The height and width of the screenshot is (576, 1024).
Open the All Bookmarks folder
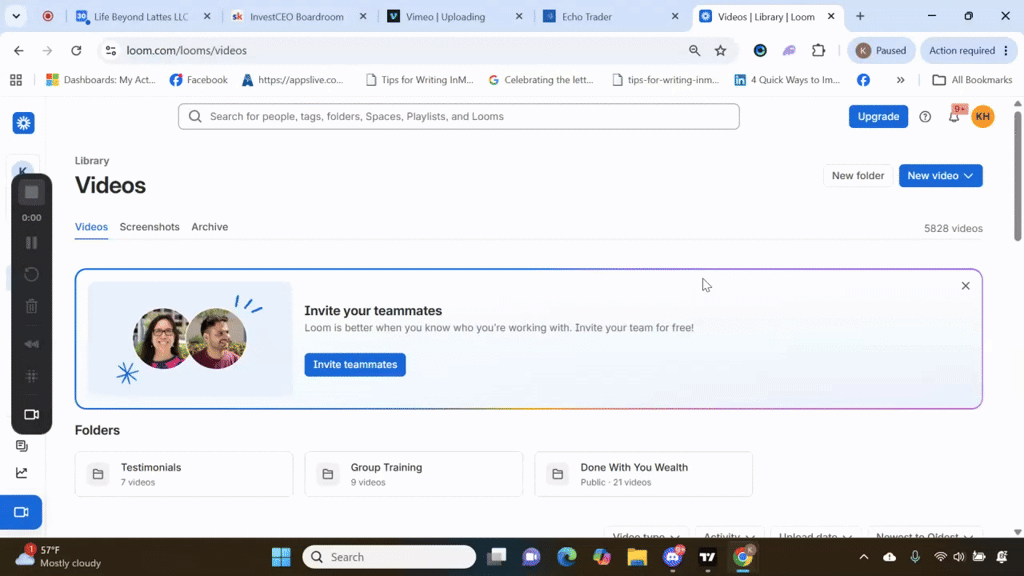[x=972, y=80]
